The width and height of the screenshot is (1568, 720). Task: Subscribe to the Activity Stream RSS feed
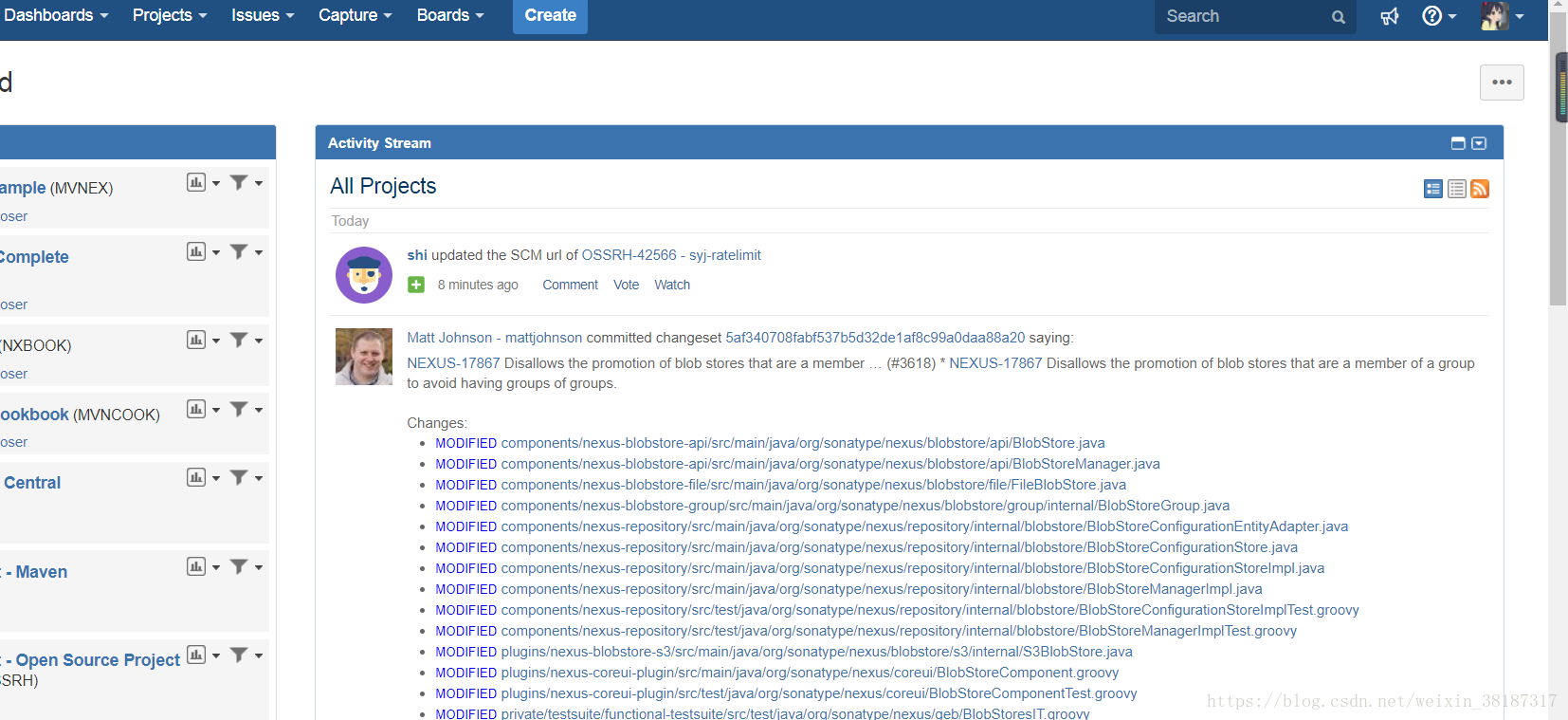point(1480,189)
